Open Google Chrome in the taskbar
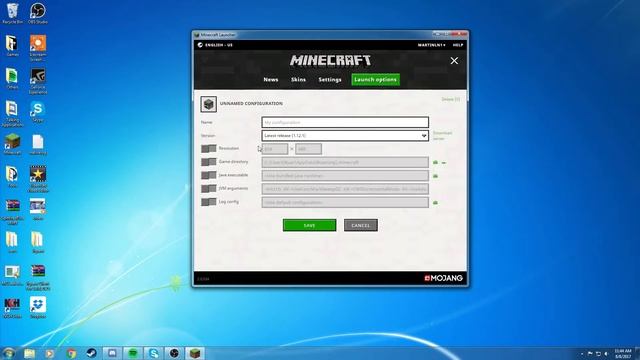The width and height of the screenshot is (640, 360). [x=71, y=353]
